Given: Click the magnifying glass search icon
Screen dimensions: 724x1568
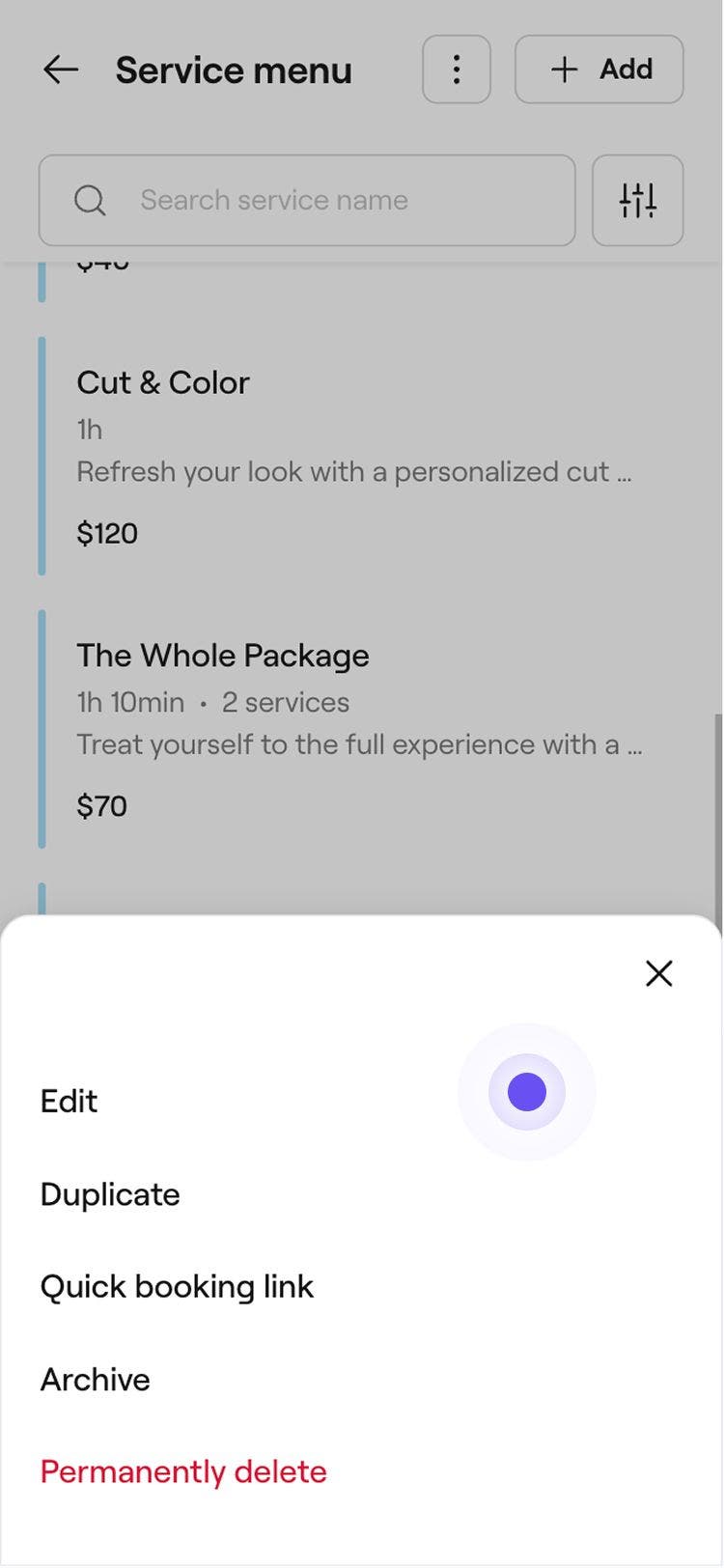Looking at the screenshot, I should [90, 201].
